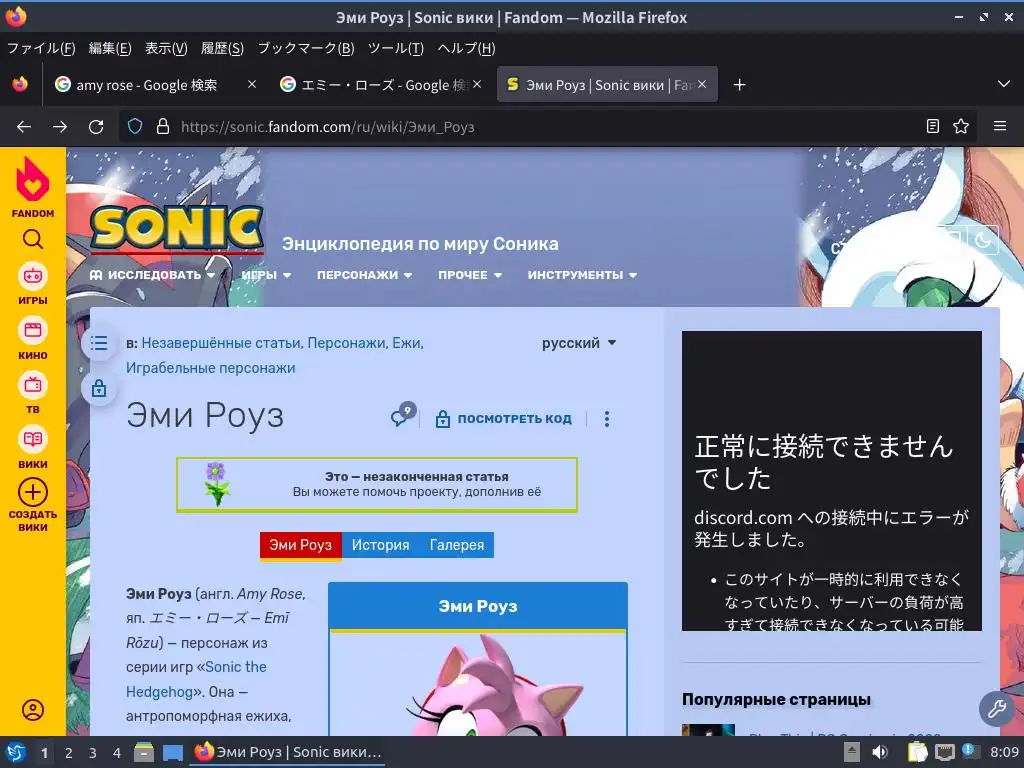The width and height of the screenshot is (1024, 768).
Task: Expand the ИНСТРУМЕНТЫ dropdown
Action: coord(583,275)
